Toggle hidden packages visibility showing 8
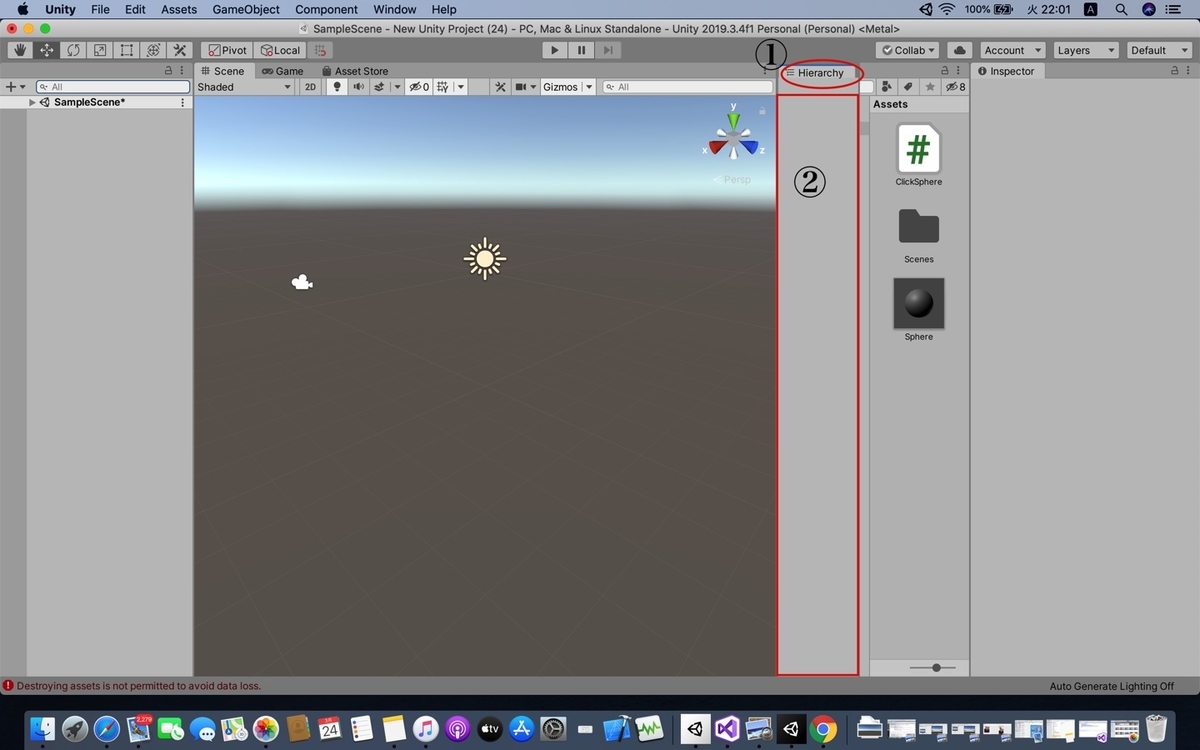Image resolution: width=1200 pixels, height=750 pixels. [955, 87]
